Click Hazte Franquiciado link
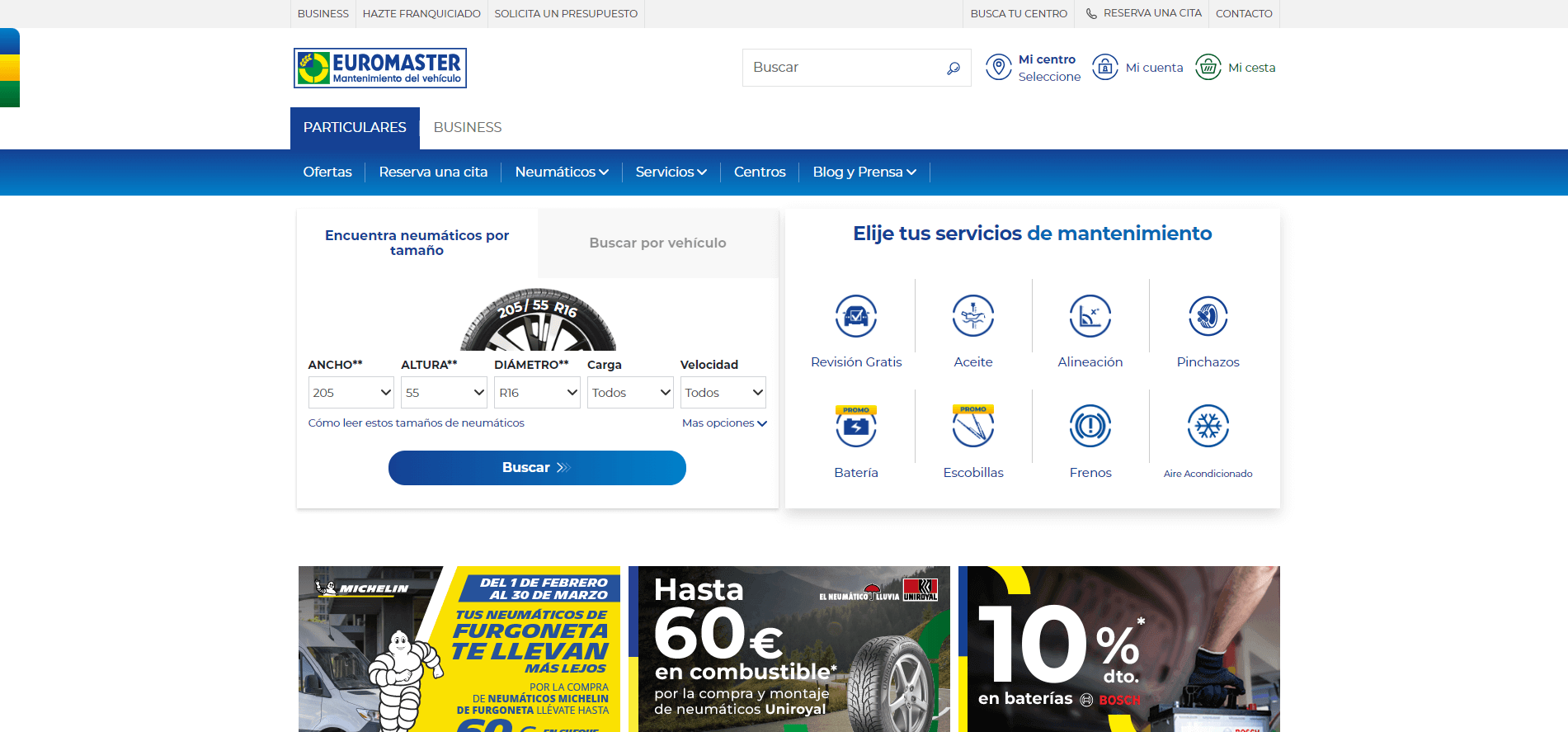Viewport: 1568px width, 732px height. click(421, 14)
